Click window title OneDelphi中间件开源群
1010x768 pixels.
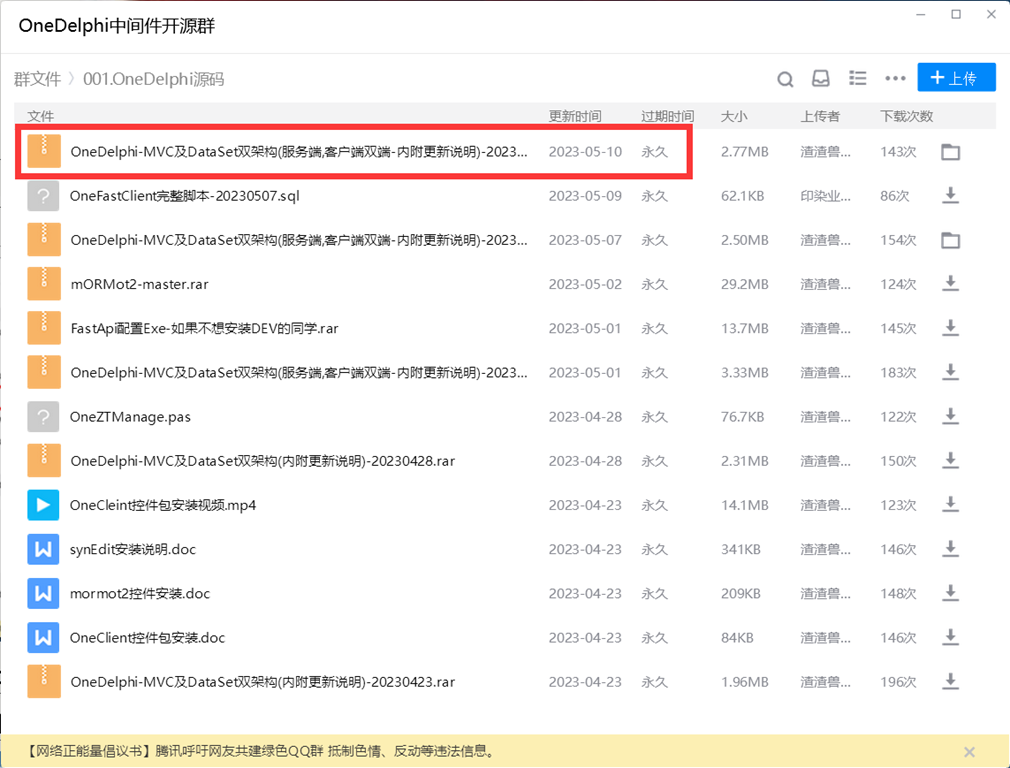pos(117,26)
